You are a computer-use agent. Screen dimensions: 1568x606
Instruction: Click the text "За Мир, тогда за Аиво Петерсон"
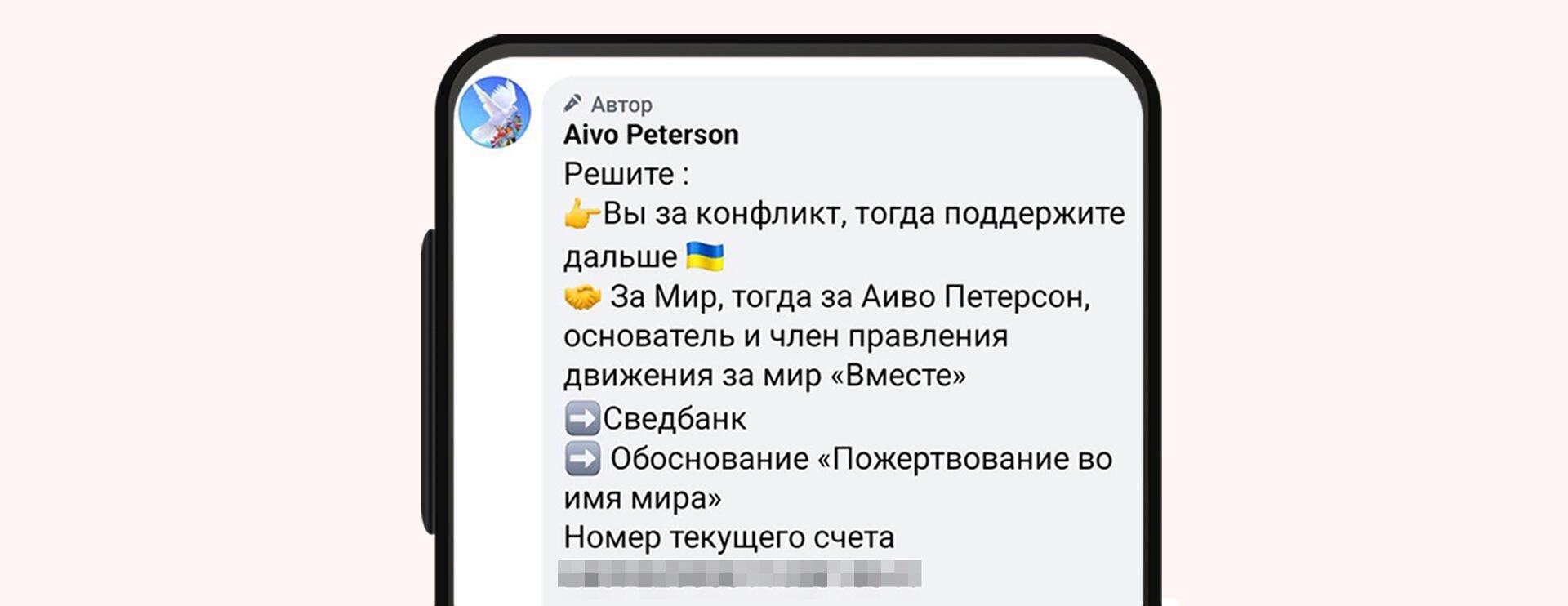(x=849, y=296)
